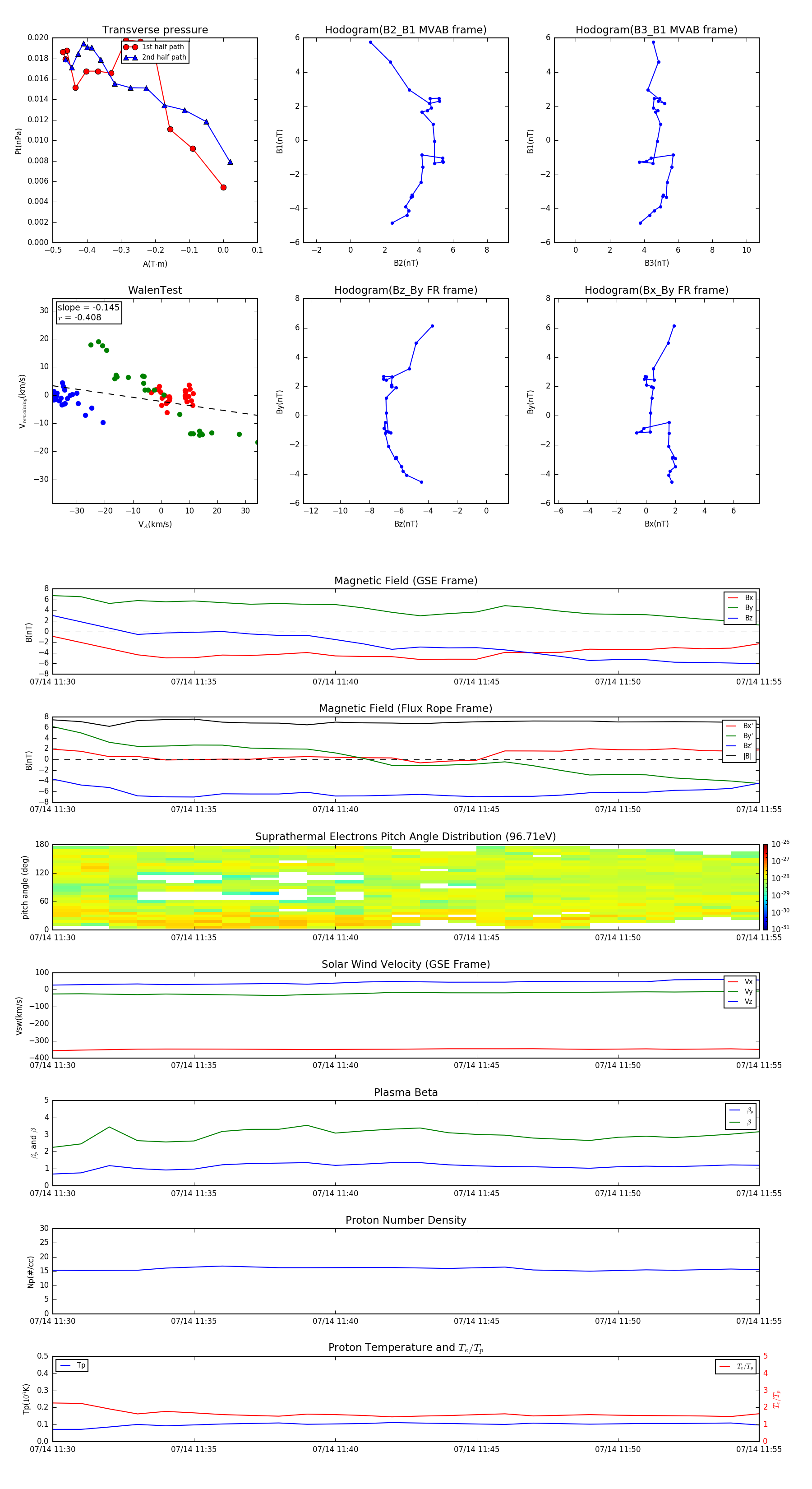
Task: Select the βp entry in Plasma Beta legend
Action: (x=741, y=1110)
